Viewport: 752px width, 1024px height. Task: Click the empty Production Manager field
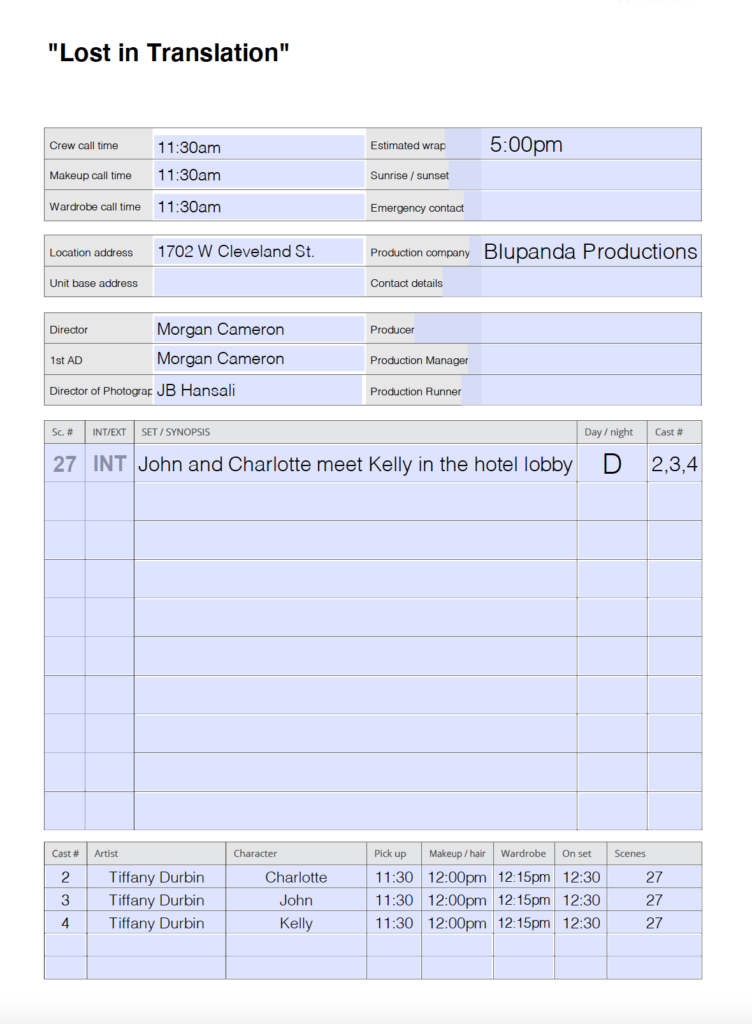click(x=590, y=359)
